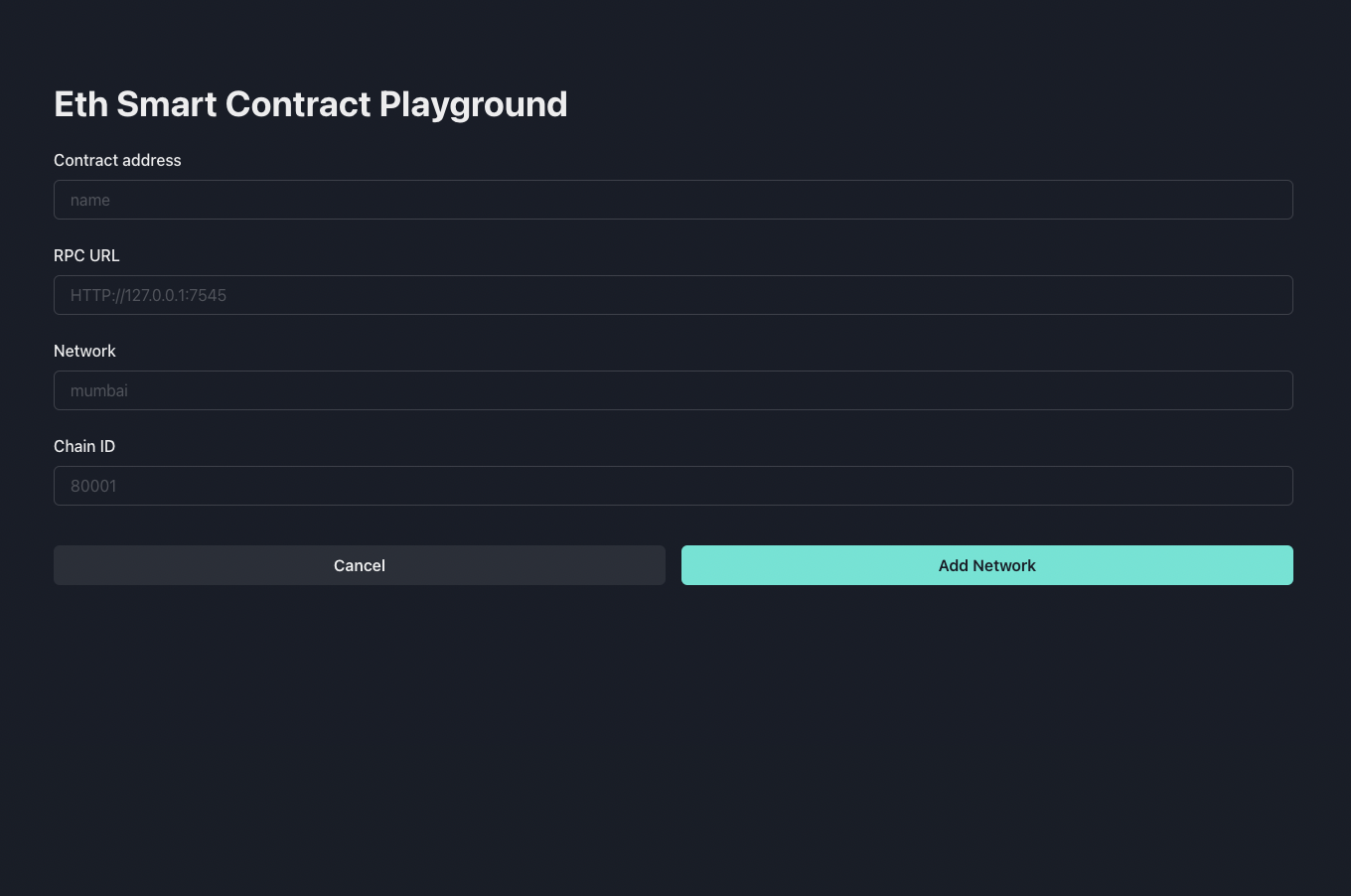Click the RPC URL label
The height and width of the screenshot is (896, 1351).
(86, 255)
